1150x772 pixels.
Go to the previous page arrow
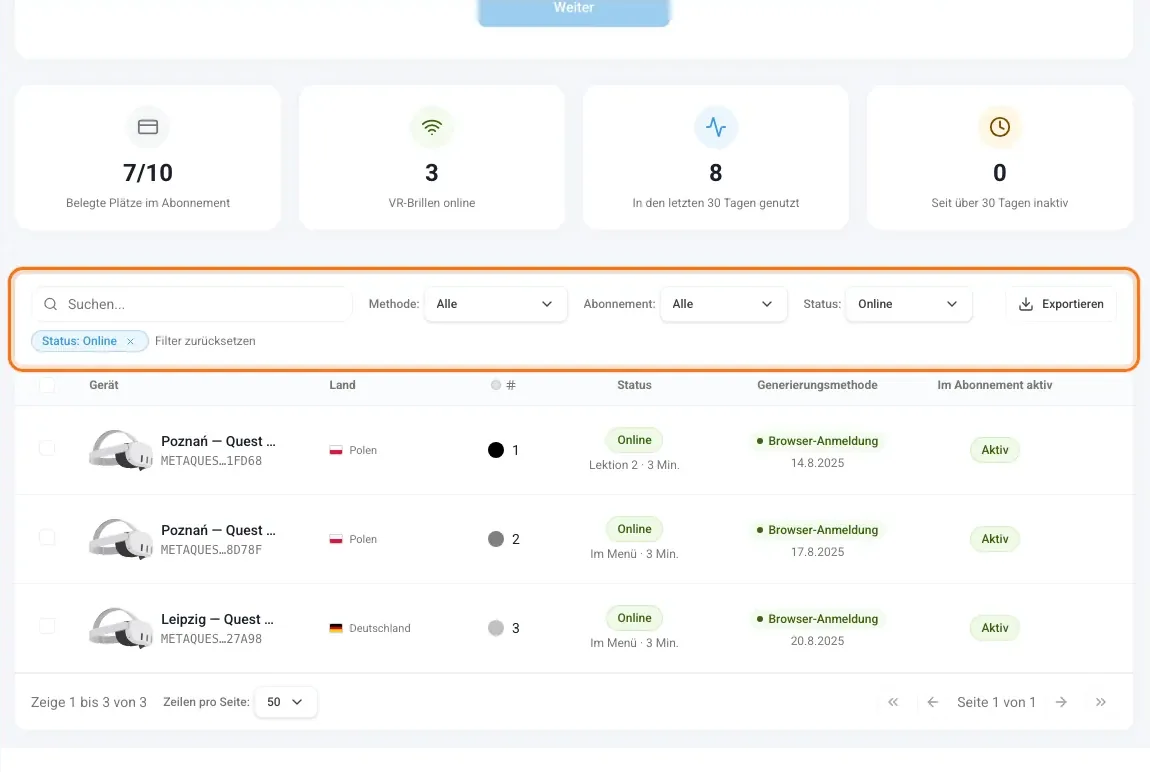pos(932,702)
